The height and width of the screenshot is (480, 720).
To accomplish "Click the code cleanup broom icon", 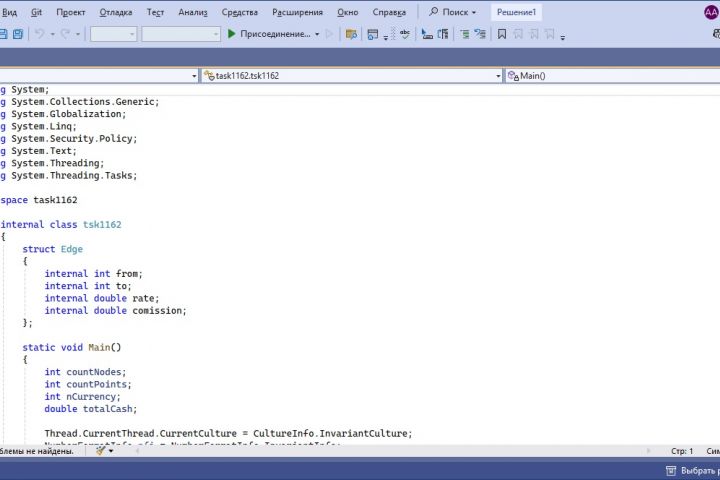I will coord(101,451).
